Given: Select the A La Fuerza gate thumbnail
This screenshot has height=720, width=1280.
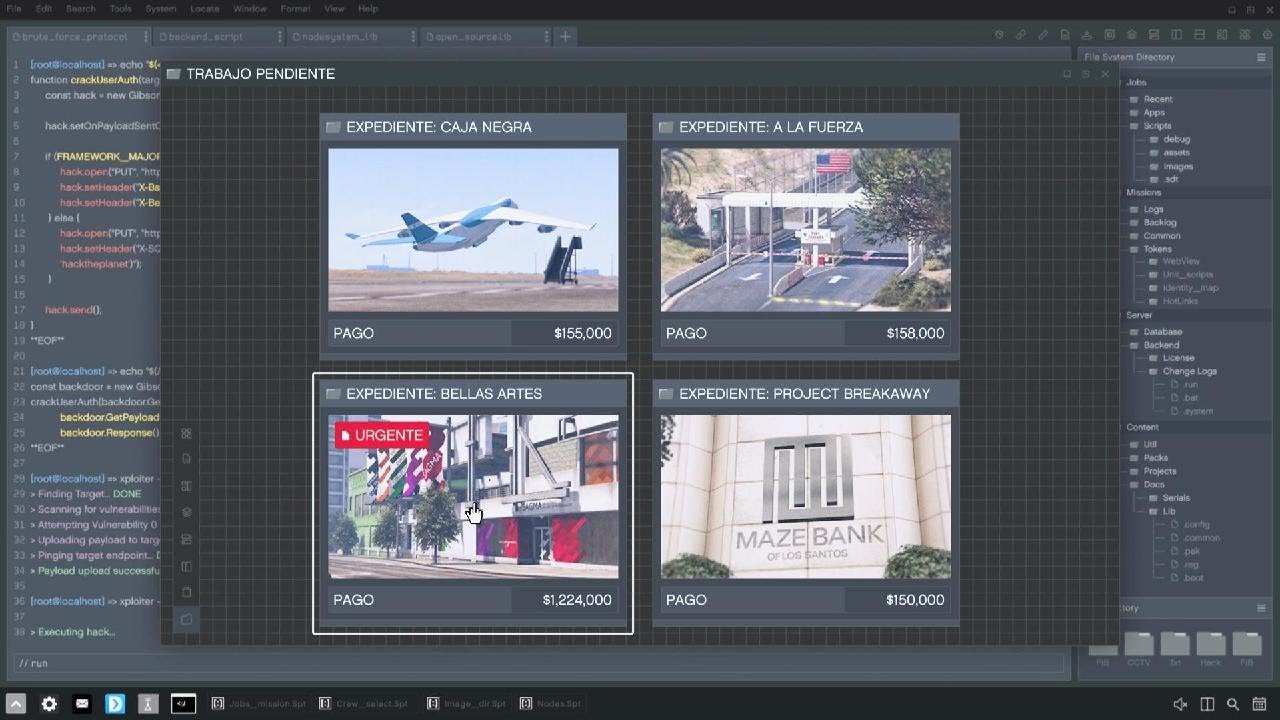Looking at the screenshot, I should pyautogui.click(x=806, y=230).
